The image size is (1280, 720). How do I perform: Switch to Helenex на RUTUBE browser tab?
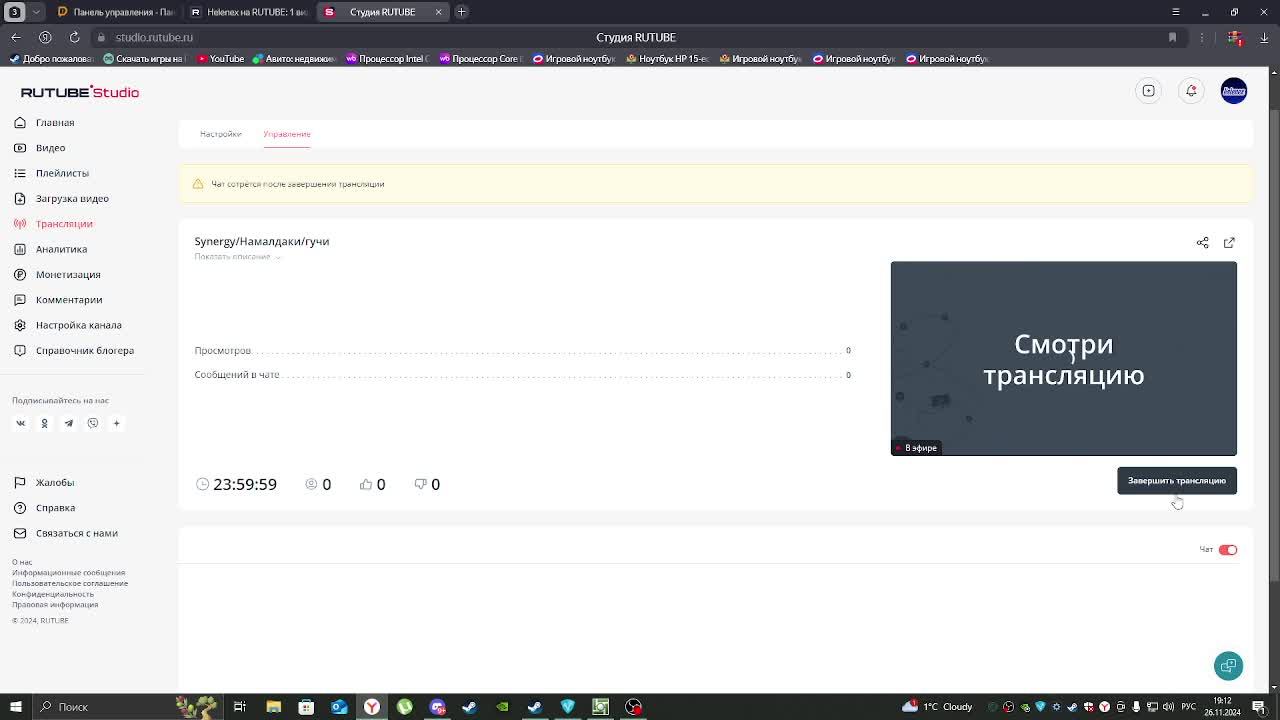[x=250, y=12]
